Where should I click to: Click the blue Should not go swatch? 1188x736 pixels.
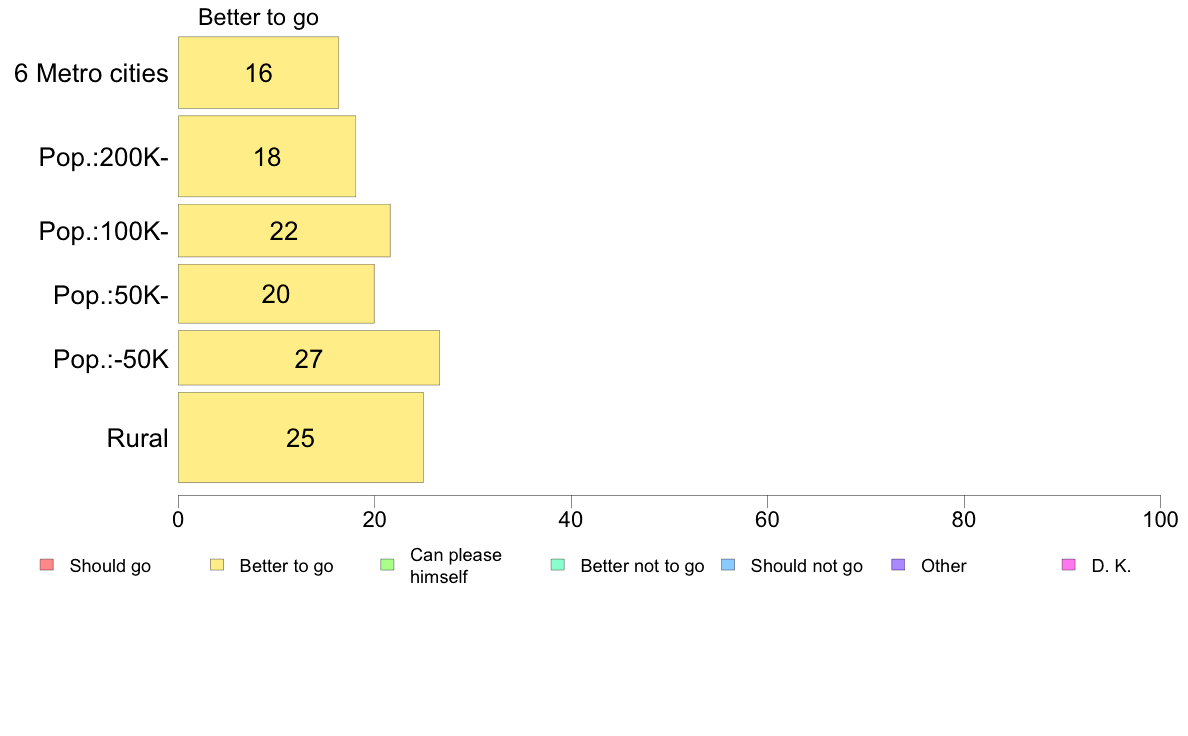(728, 565)
